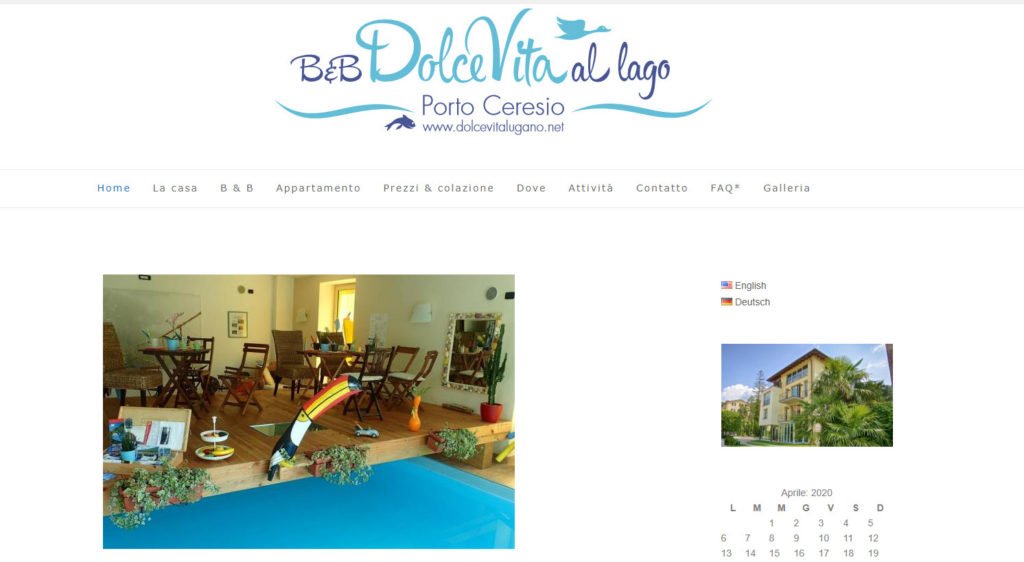The image size is (1024, 562).
Task: Open the FAQ page
Action: click(x=725, y=188)
